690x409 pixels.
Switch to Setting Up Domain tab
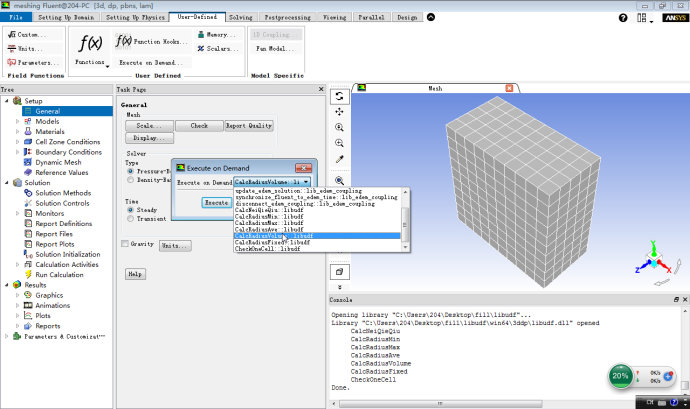pyautogui.click(x=66, y=17)
